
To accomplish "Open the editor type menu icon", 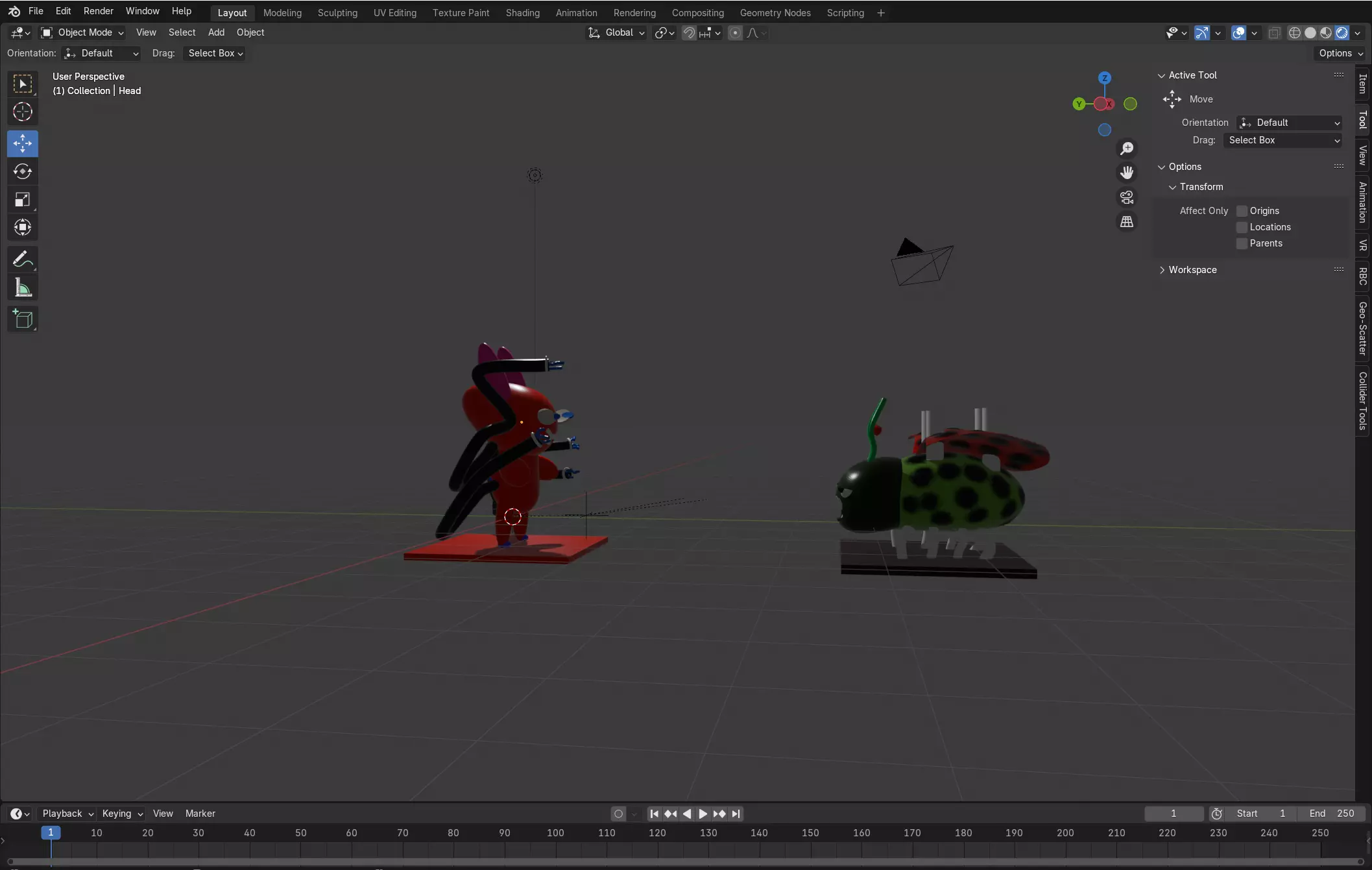I will (21, 32).
